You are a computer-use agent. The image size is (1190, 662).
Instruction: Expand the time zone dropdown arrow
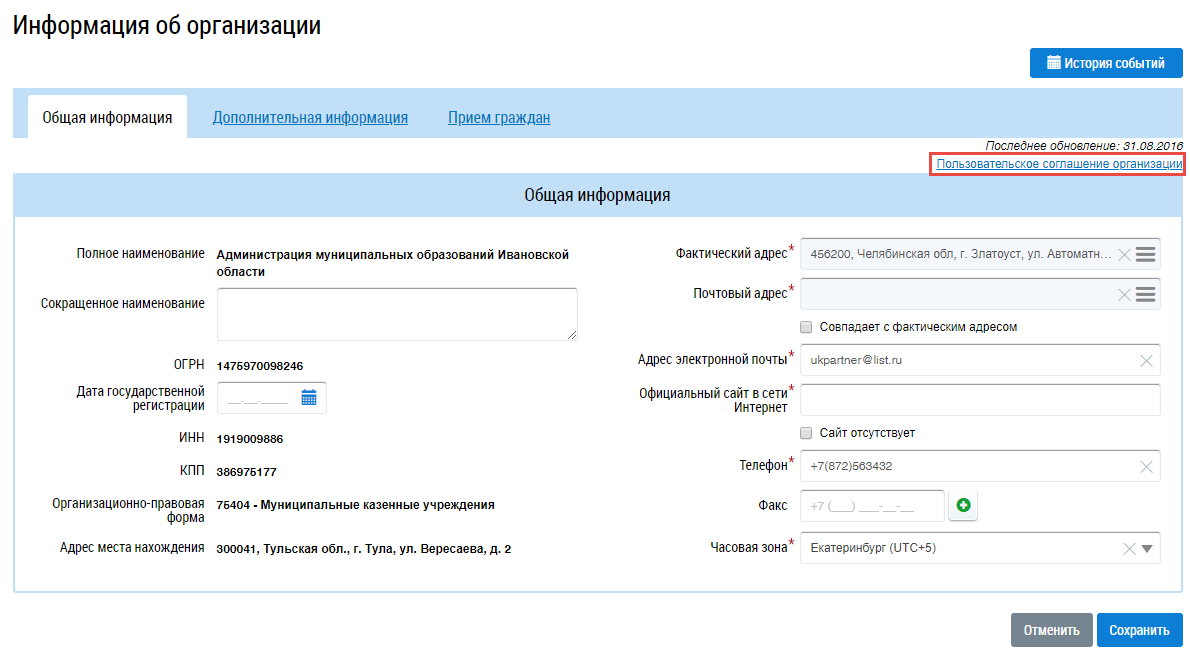pos(1147,548)
